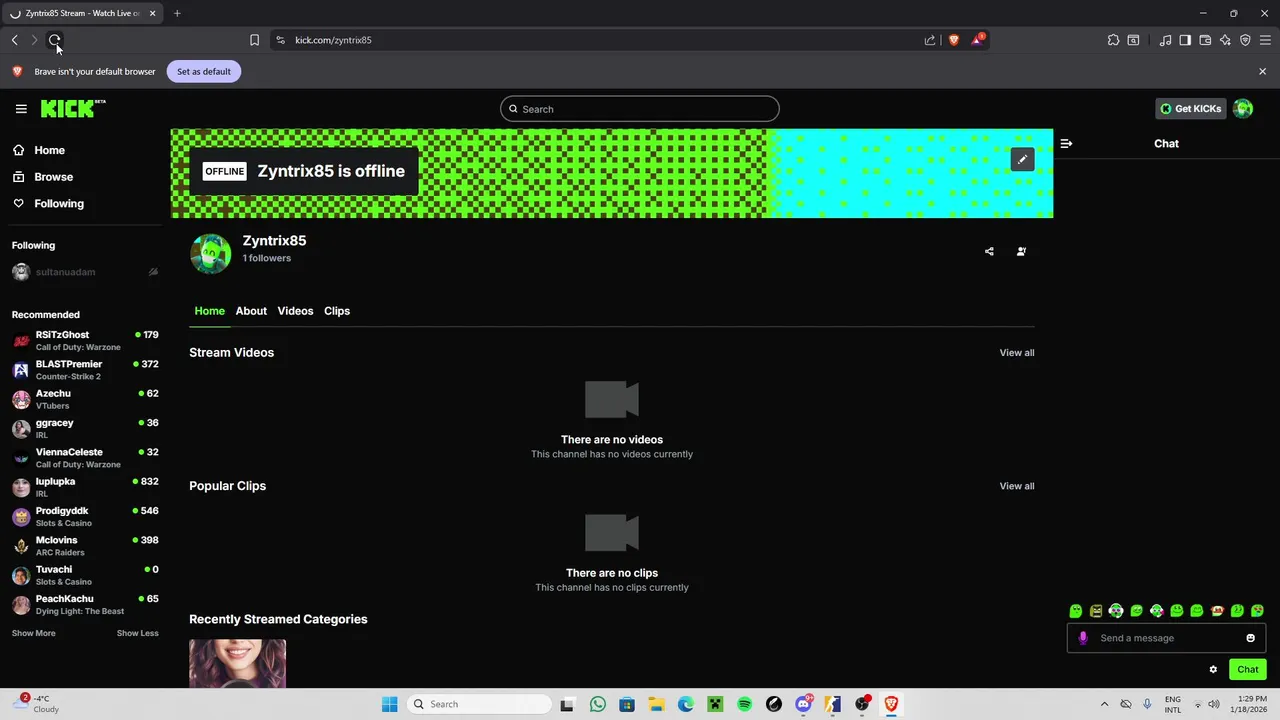
Task: Click the Get KICKs button
Action: (1190, 109)
